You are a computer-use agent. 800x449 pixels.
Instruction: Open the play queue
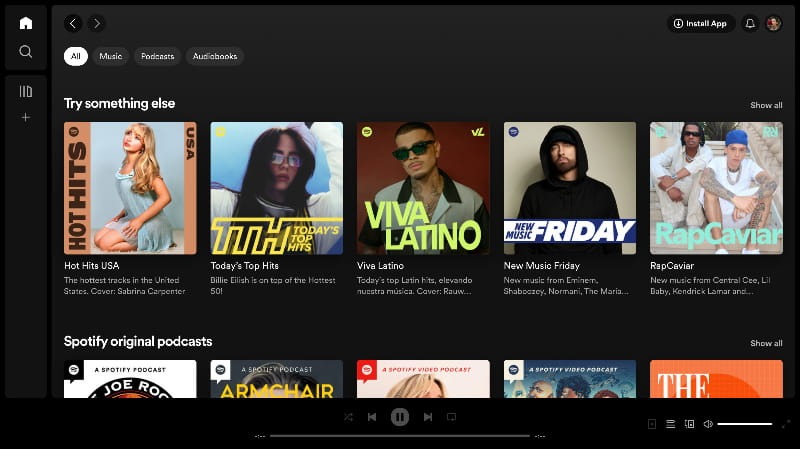(x=671, y=424)
